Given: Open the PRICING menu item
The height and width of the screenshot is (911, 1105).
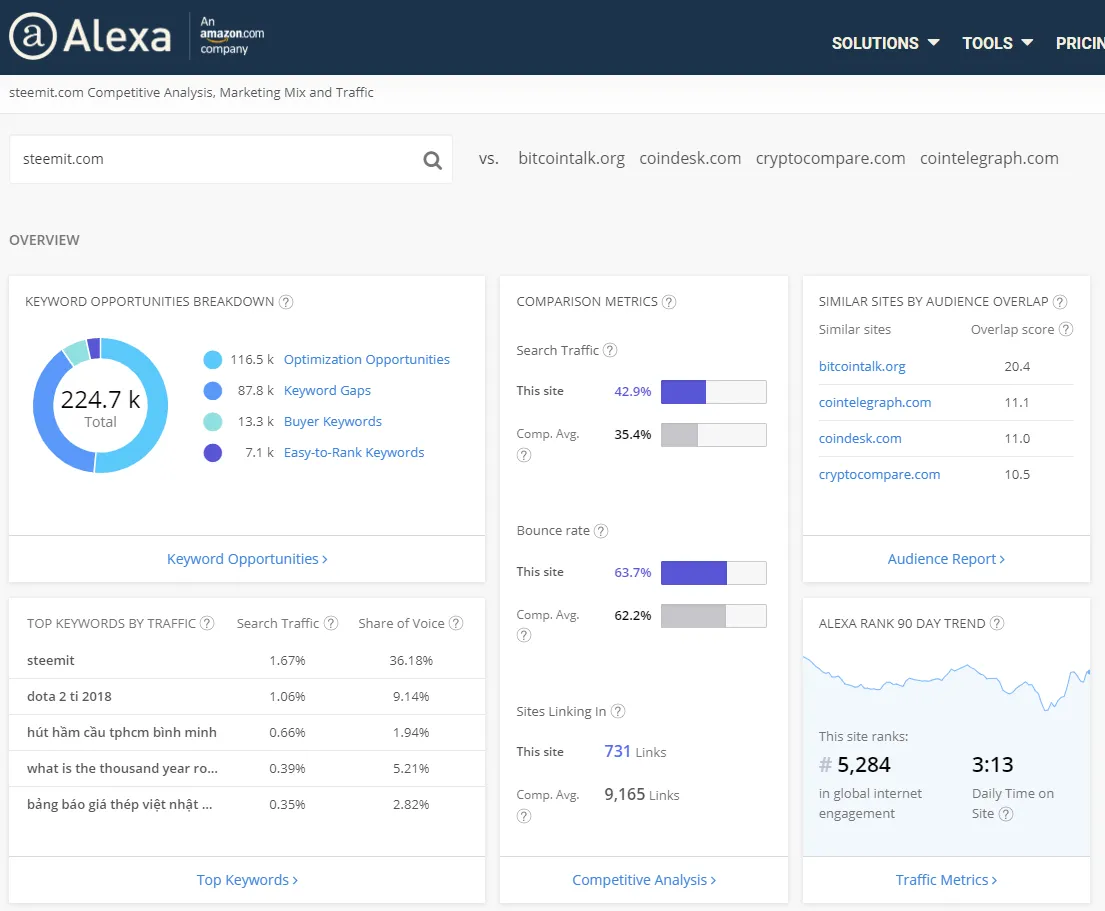Looking at the screenshot, I should point(1080,43).
